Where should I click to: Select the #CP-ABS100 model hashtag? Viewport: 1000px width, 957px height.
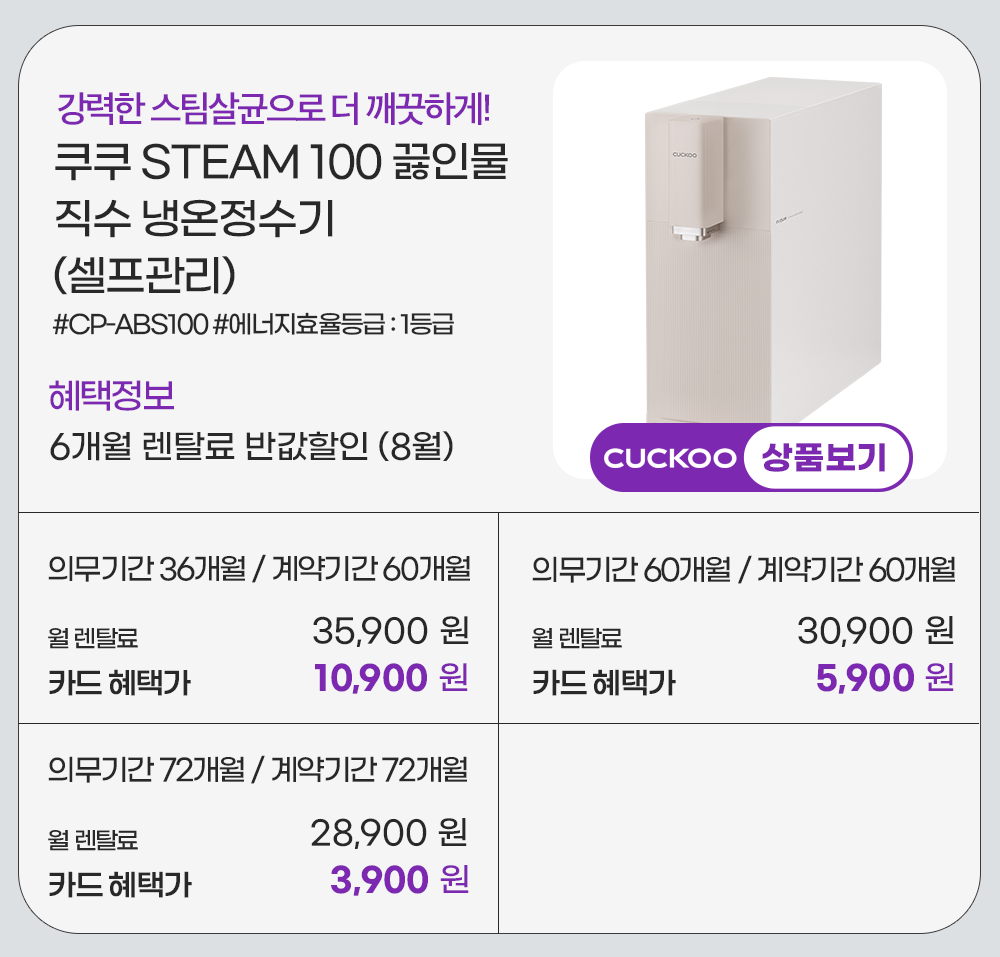(x=129, y=326)
